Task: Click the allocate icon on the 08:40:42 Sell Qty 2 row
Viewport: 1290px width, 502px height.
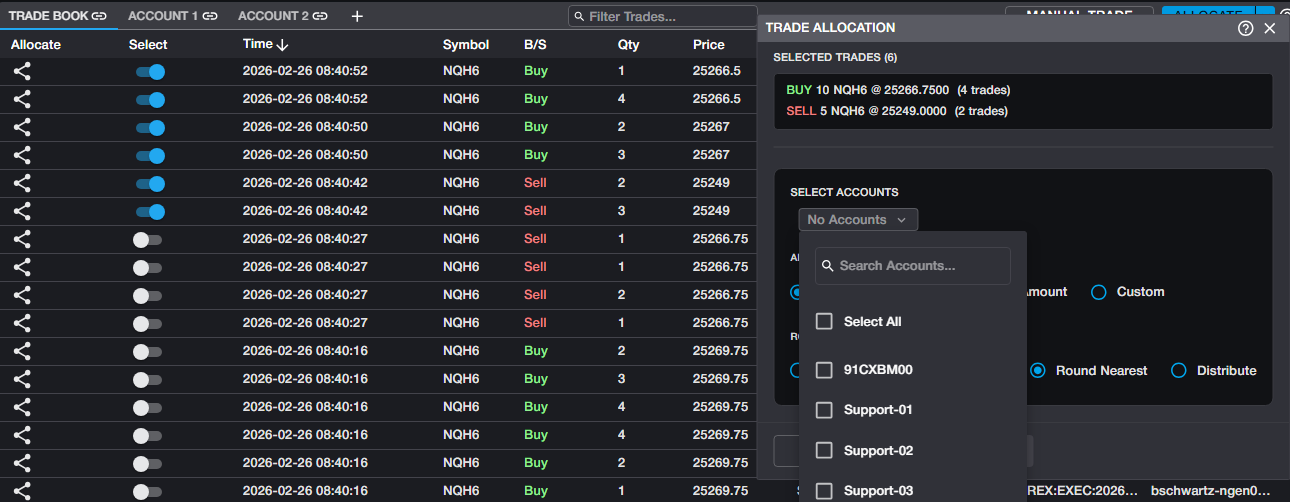Action: pyautogui.click(x=22, y=183)
